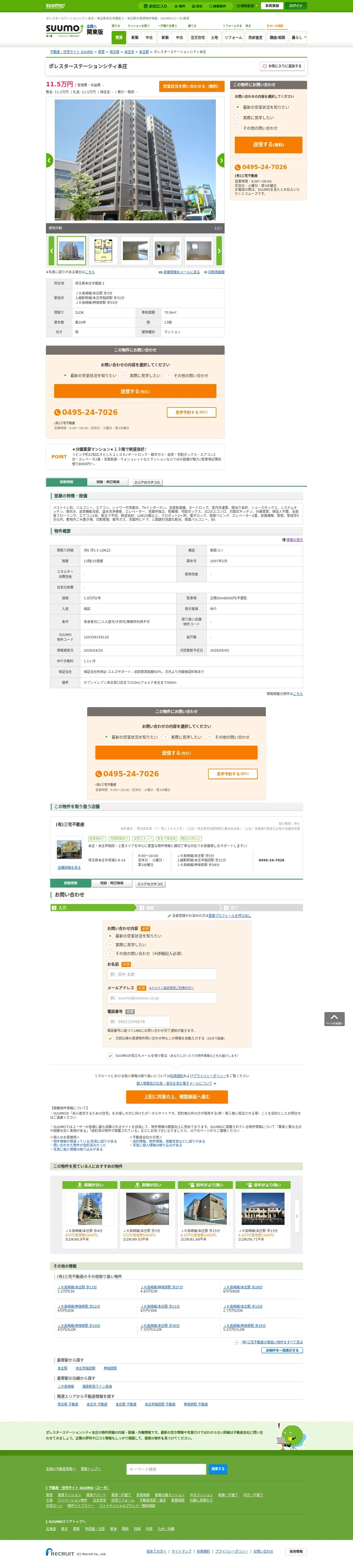Open ＪＲ高崎線/神保原駅 歩27分 listing link
353x1568 pixels.
pyautogui.click(x=161, y=1287)
